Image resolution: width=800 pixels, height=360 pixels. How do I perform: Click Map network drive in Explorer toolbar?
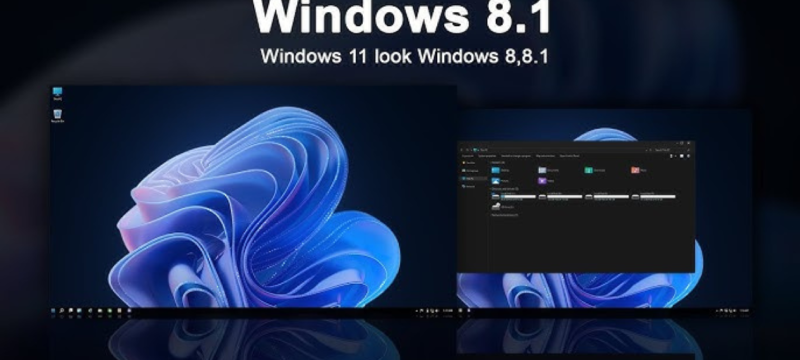[545, 156]
